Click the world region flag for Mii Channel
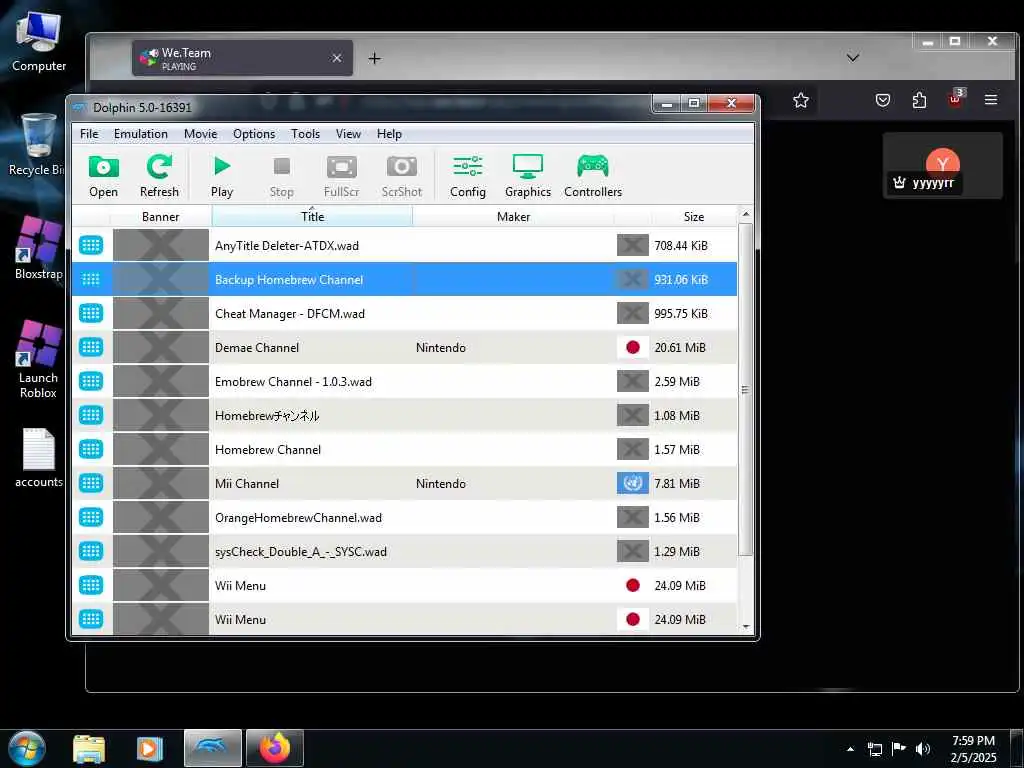 point(633,483)
